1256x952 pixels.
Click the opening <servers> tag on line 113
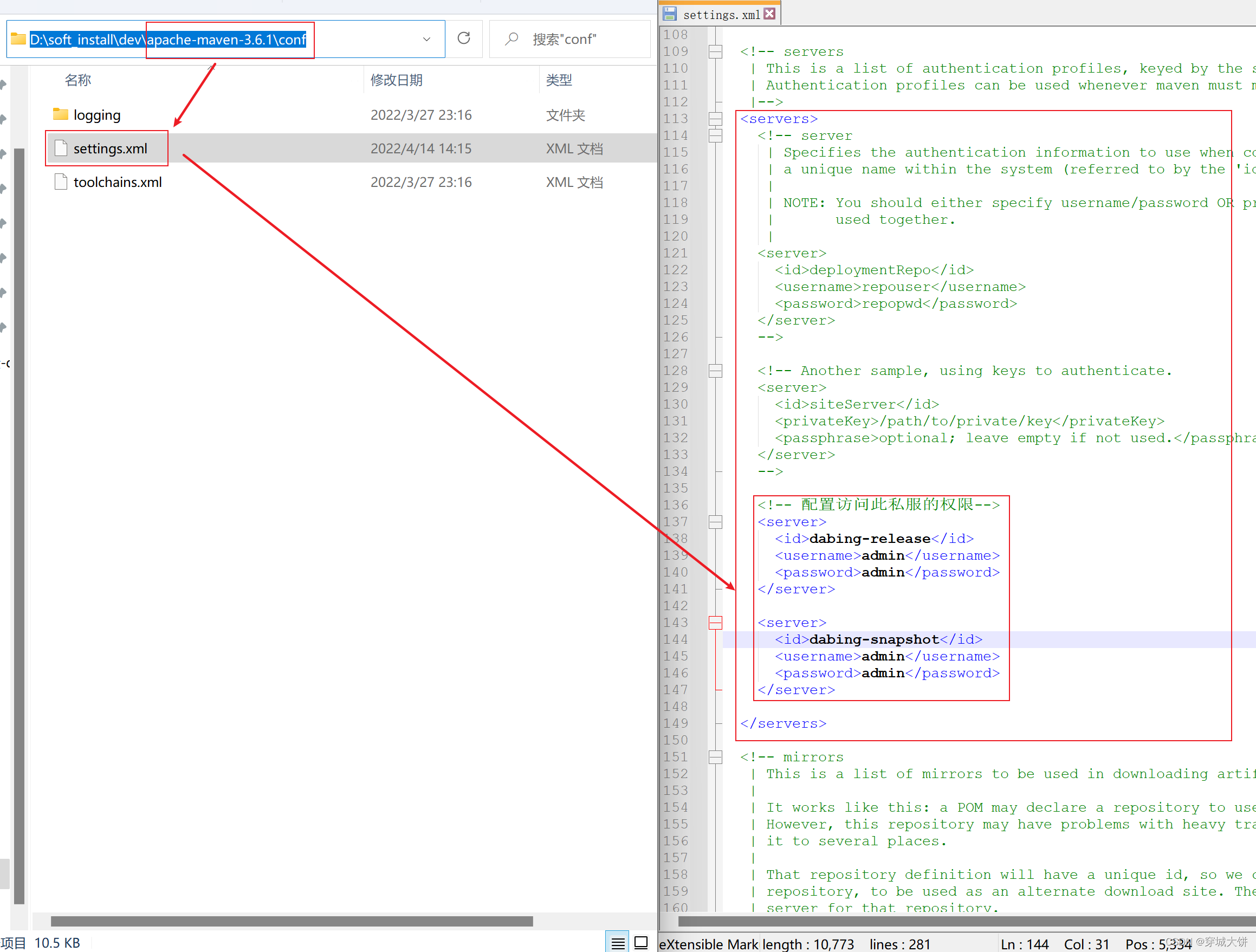click(x=779, y=119)
